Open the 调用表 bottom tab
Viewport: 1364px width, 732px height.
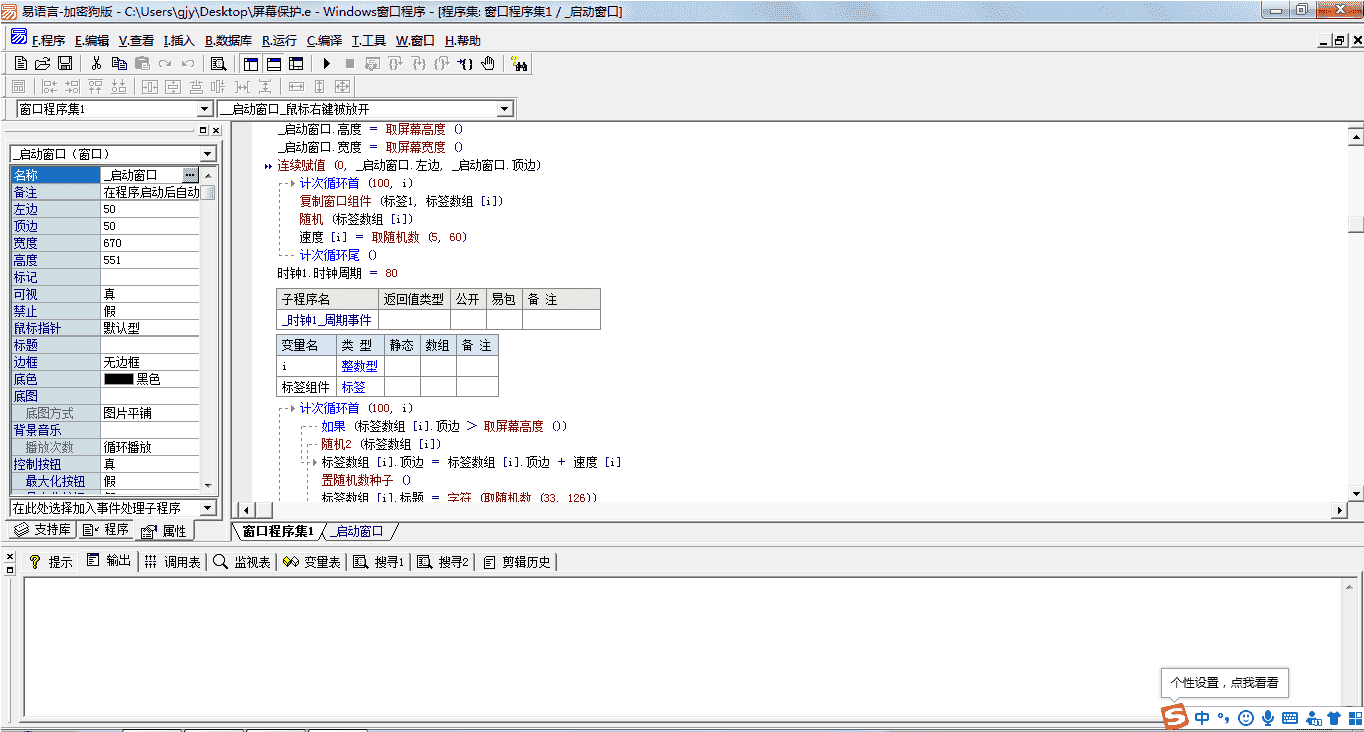click(x=172, y=562)
